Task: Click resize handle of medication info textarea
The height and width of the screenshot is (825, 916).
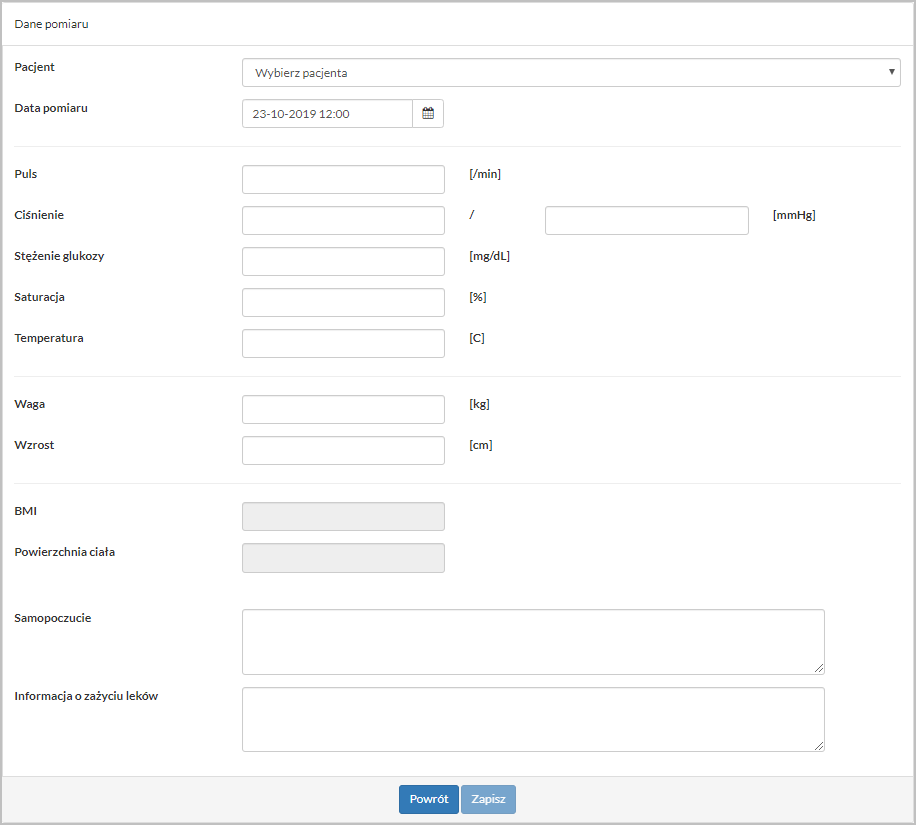Action: point(819,746)
